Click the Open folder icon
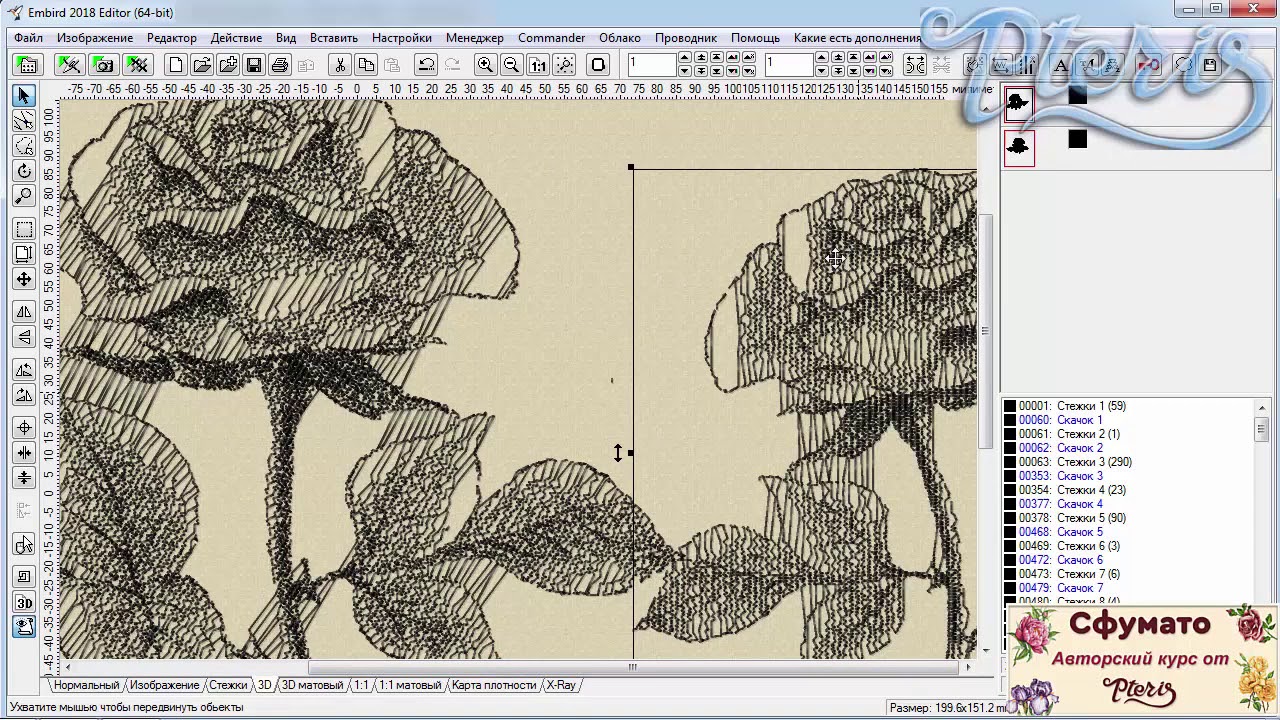 202,65
